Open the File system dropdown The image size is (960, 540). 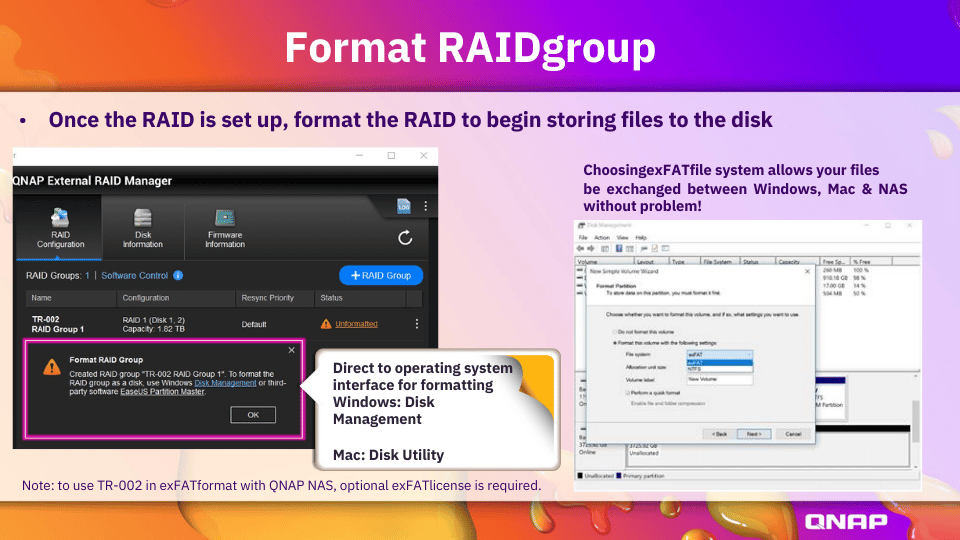click(719, 354)
